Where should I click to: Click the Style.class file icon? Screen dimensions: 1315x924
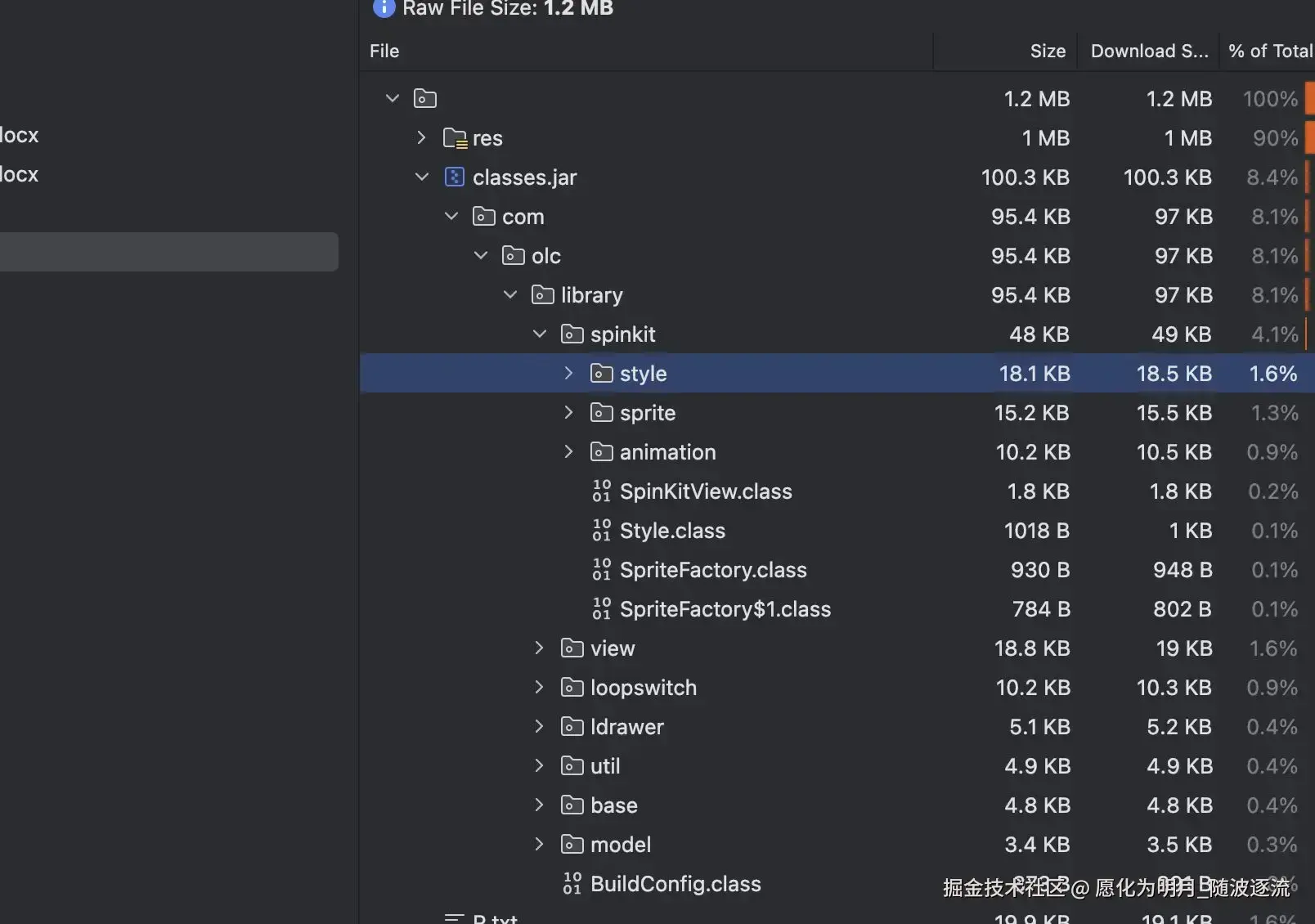point(602,531)
